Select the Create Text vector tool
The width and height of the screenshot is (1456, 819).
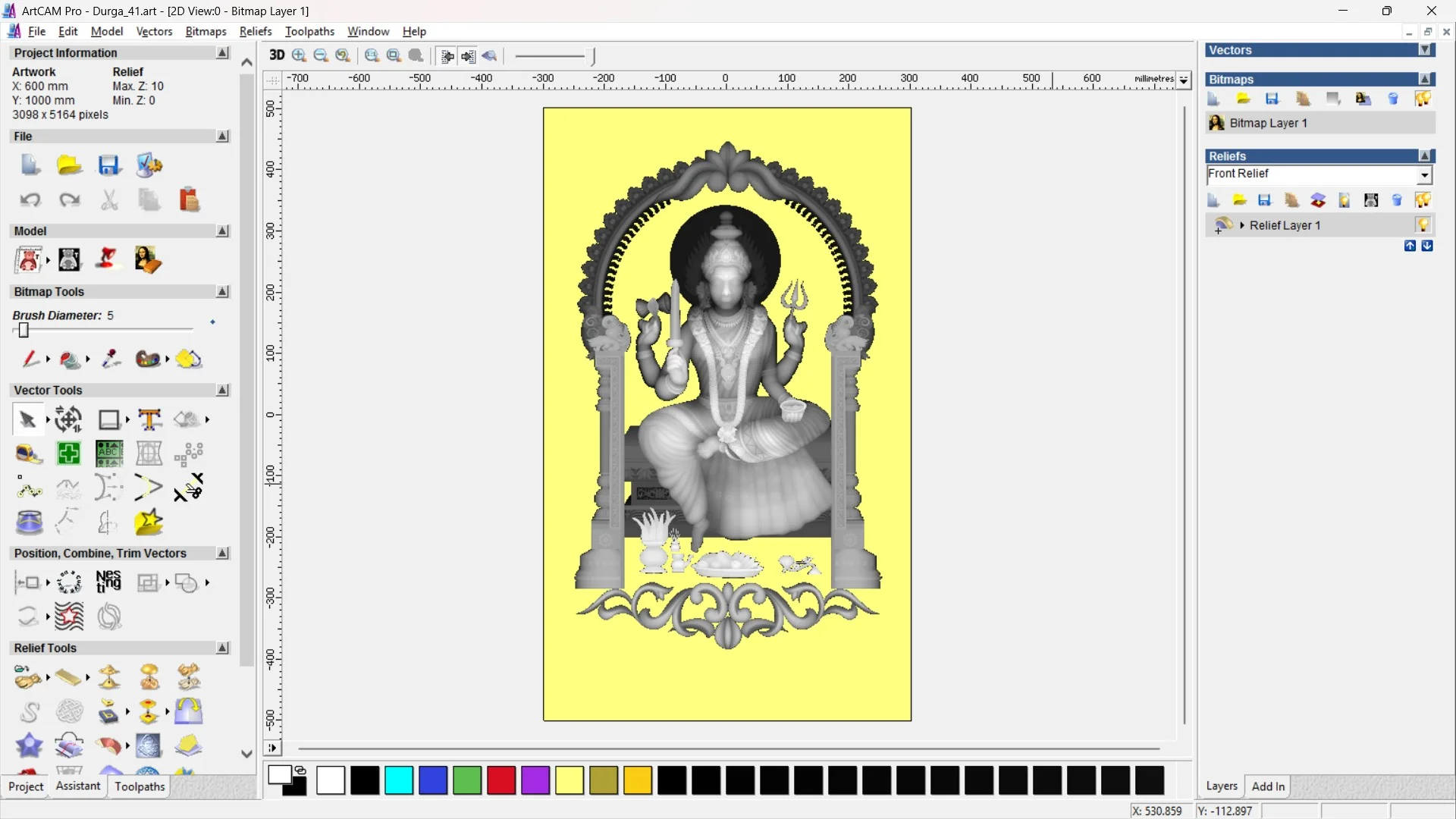[149, 419]
